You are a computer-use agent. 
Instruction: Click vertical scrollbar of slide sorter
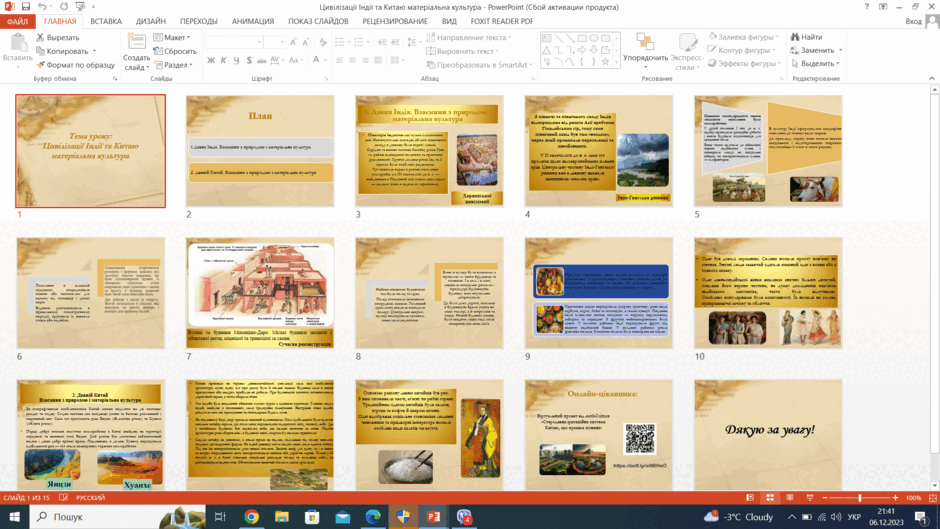tap(934, 288)
